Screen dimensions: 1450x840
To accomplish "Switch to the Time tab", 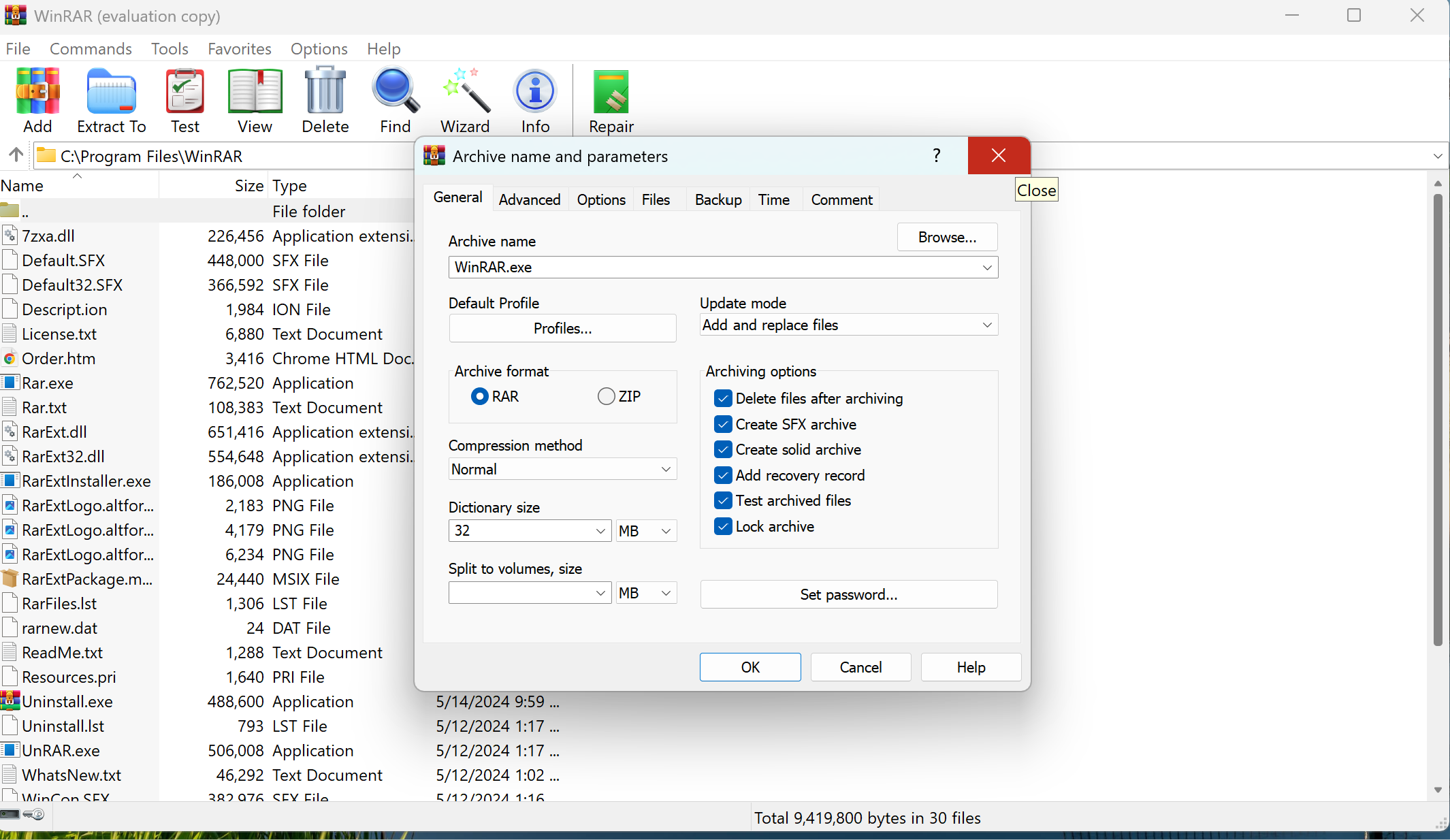I will (x=774, y=199).
